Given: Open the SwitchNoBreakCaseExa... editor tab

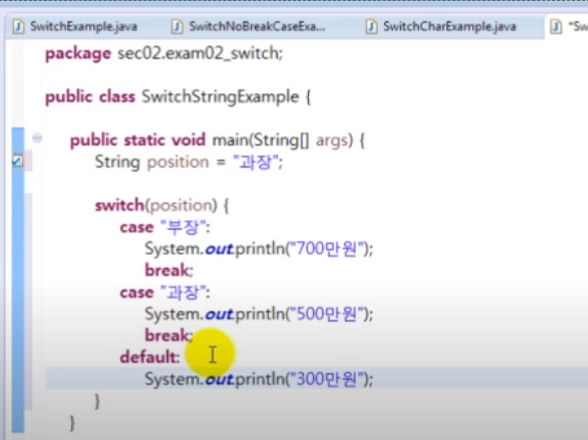Looking at the screenshot, I should click(249, 27).
